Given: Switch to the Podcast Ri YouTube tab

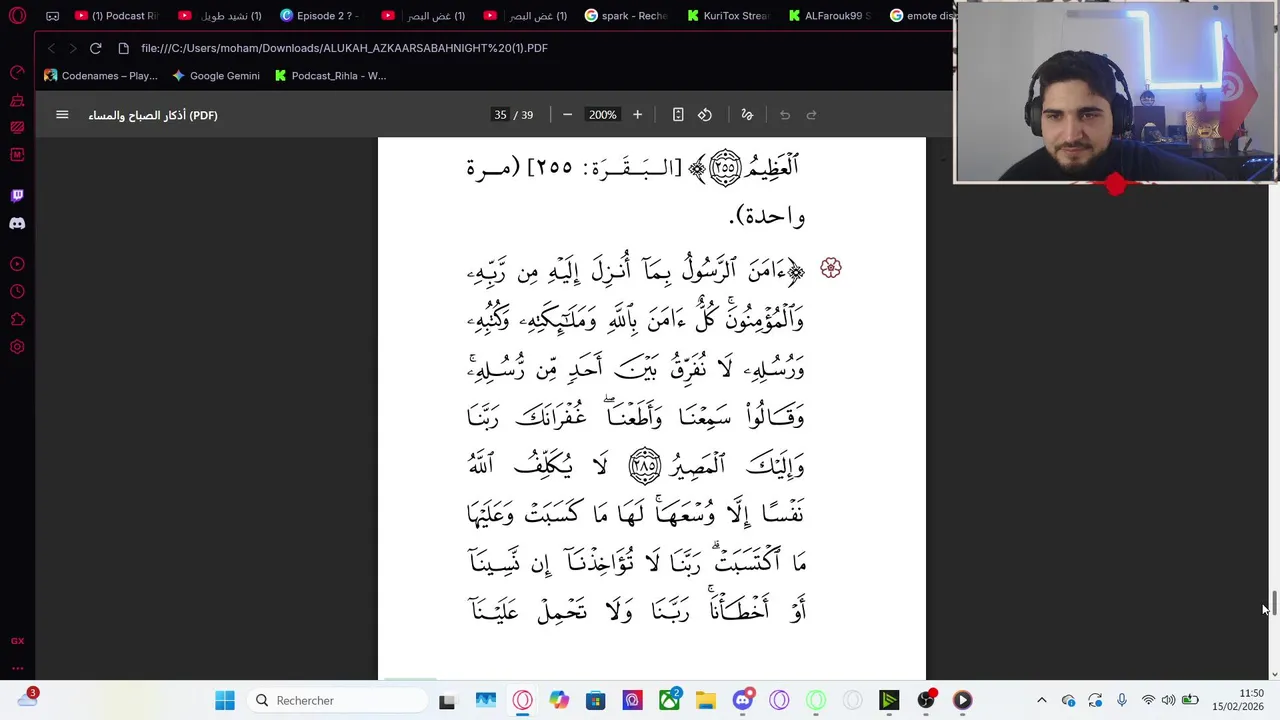Looking at the screenshot, I should tap(118, 16).
